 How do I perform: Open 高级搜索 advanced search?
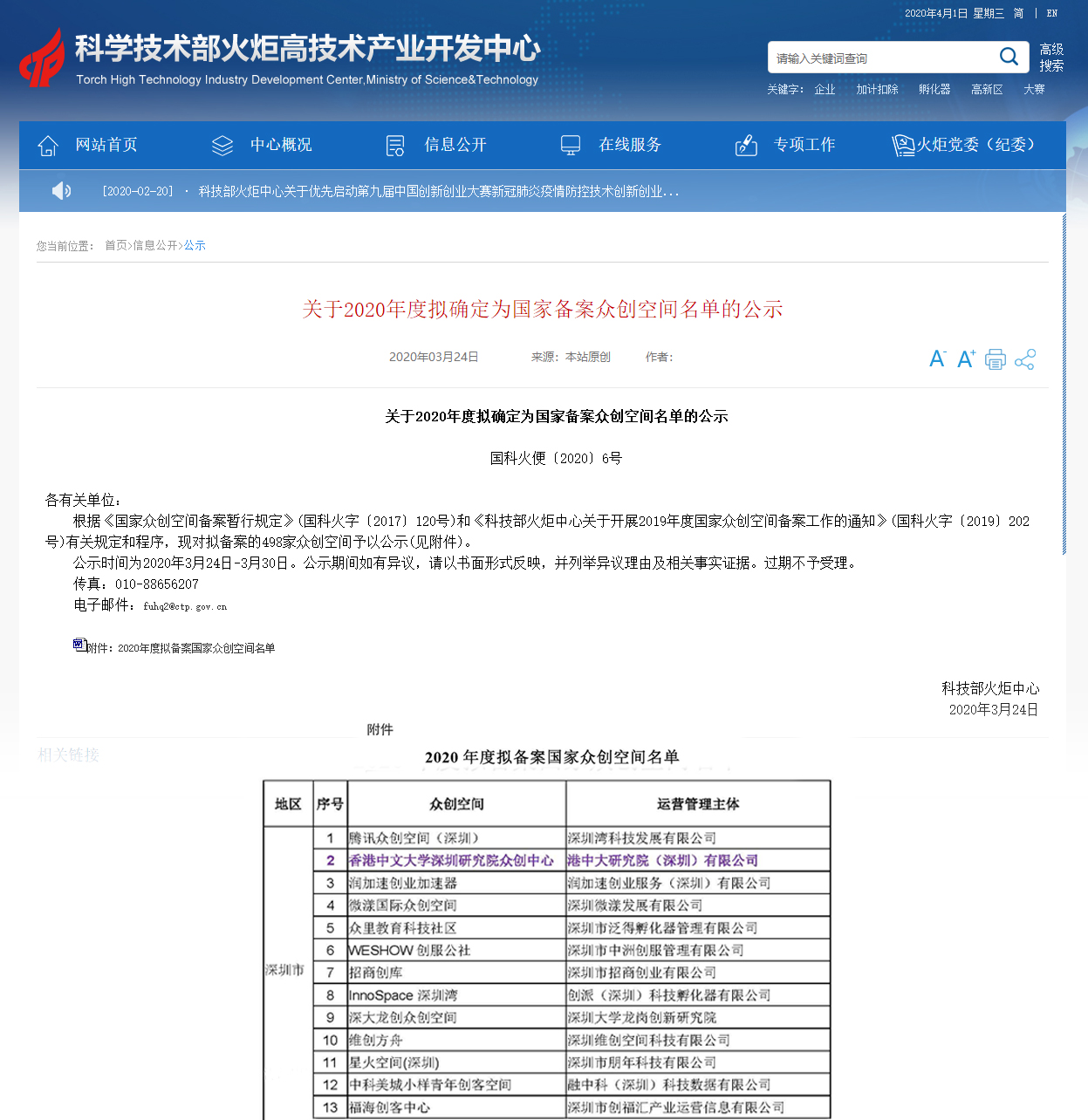(x=1051, y=58)
